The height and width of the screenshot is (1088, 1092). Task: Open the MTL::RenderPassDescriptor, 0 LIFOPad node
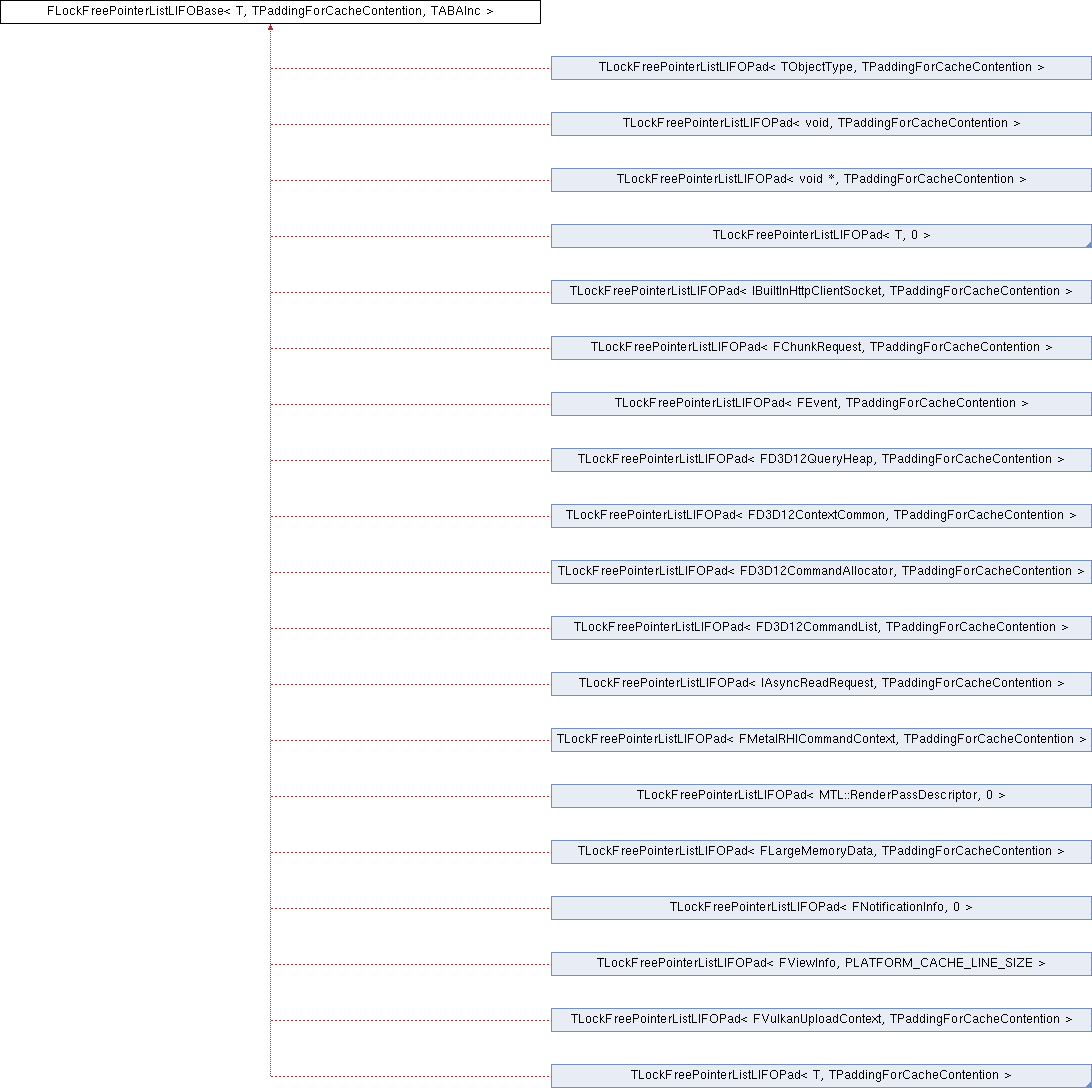point(821,795)
